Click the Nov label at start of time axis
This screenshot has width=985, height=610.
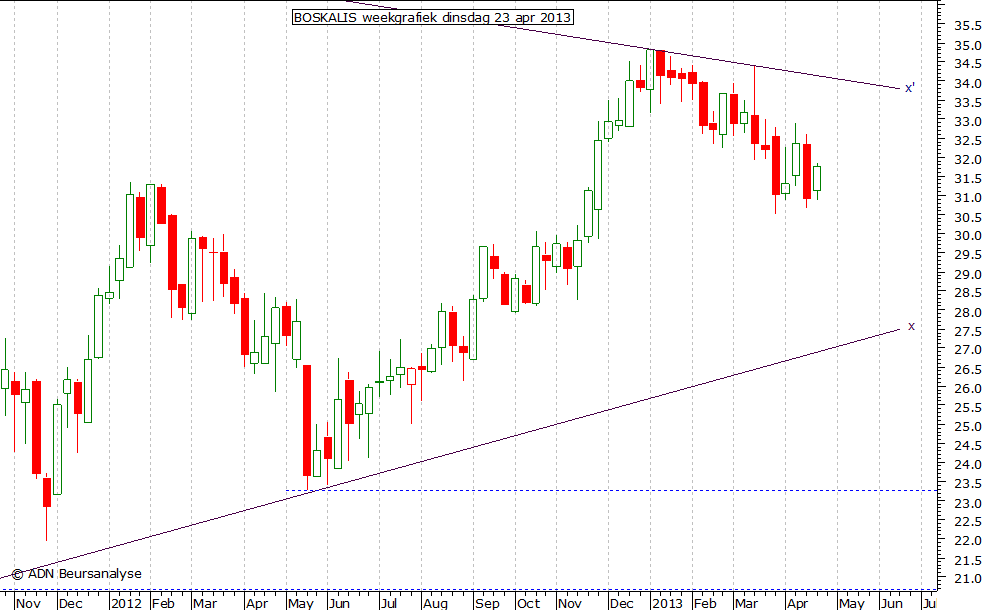(x=28, y=603)
